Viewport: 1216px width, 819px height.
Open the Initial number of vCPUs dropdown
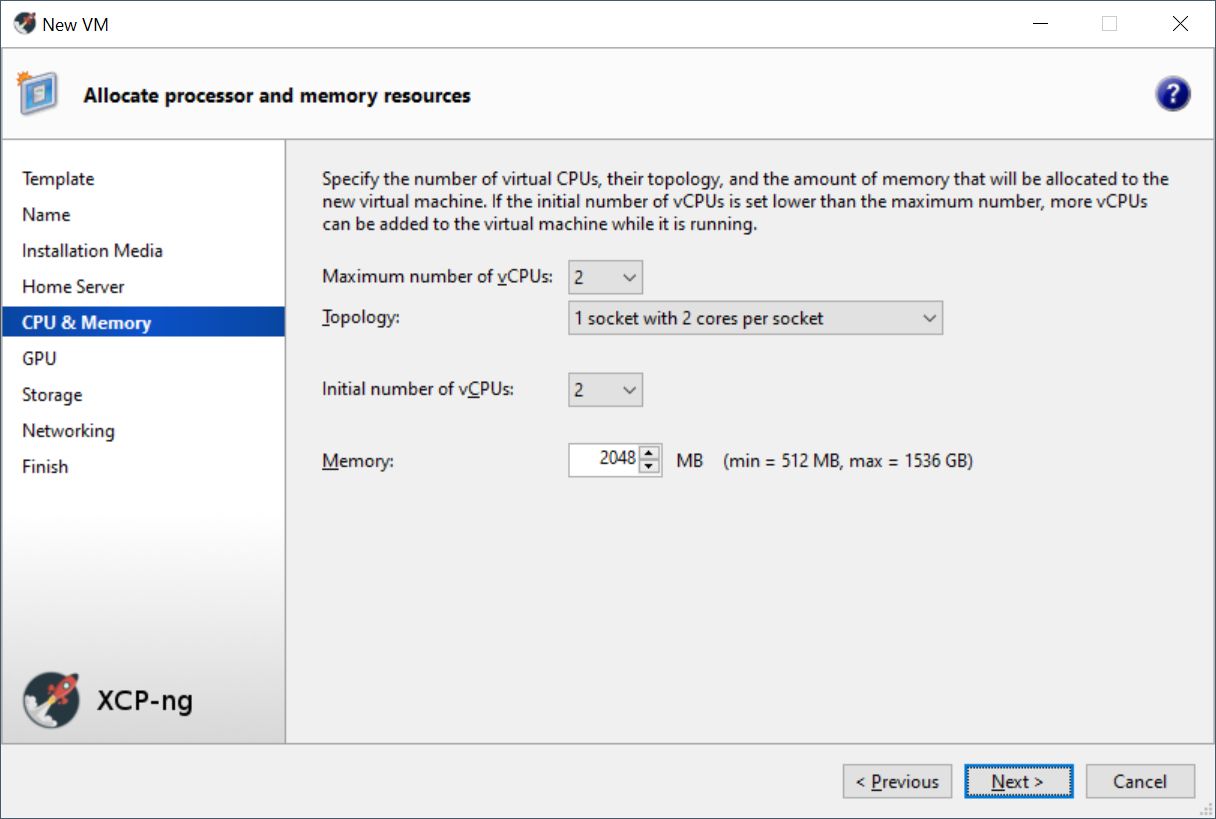point(605,390)
